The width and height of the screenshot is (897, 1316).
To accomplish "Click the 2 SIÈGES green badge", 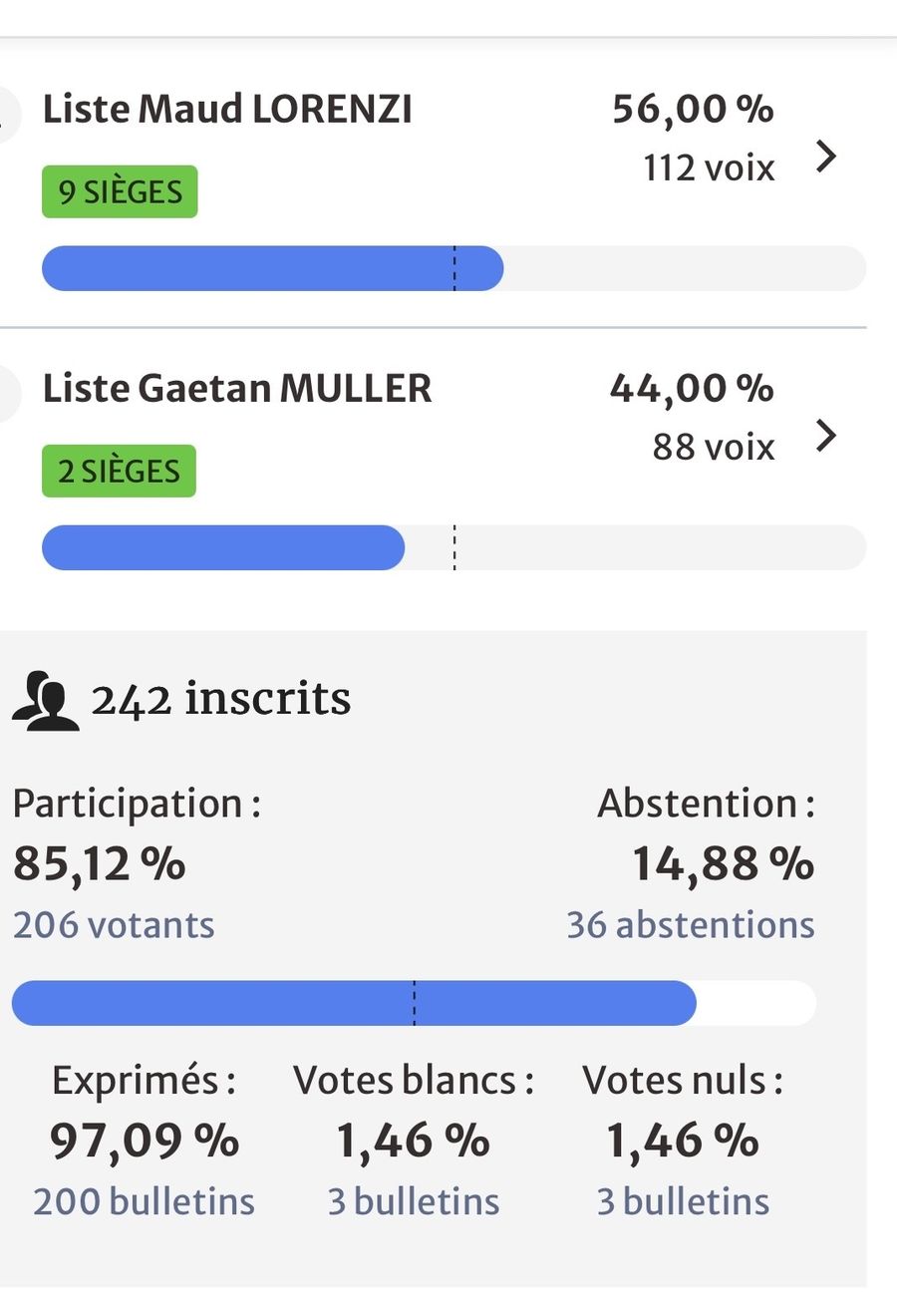I will coord(119,471).
